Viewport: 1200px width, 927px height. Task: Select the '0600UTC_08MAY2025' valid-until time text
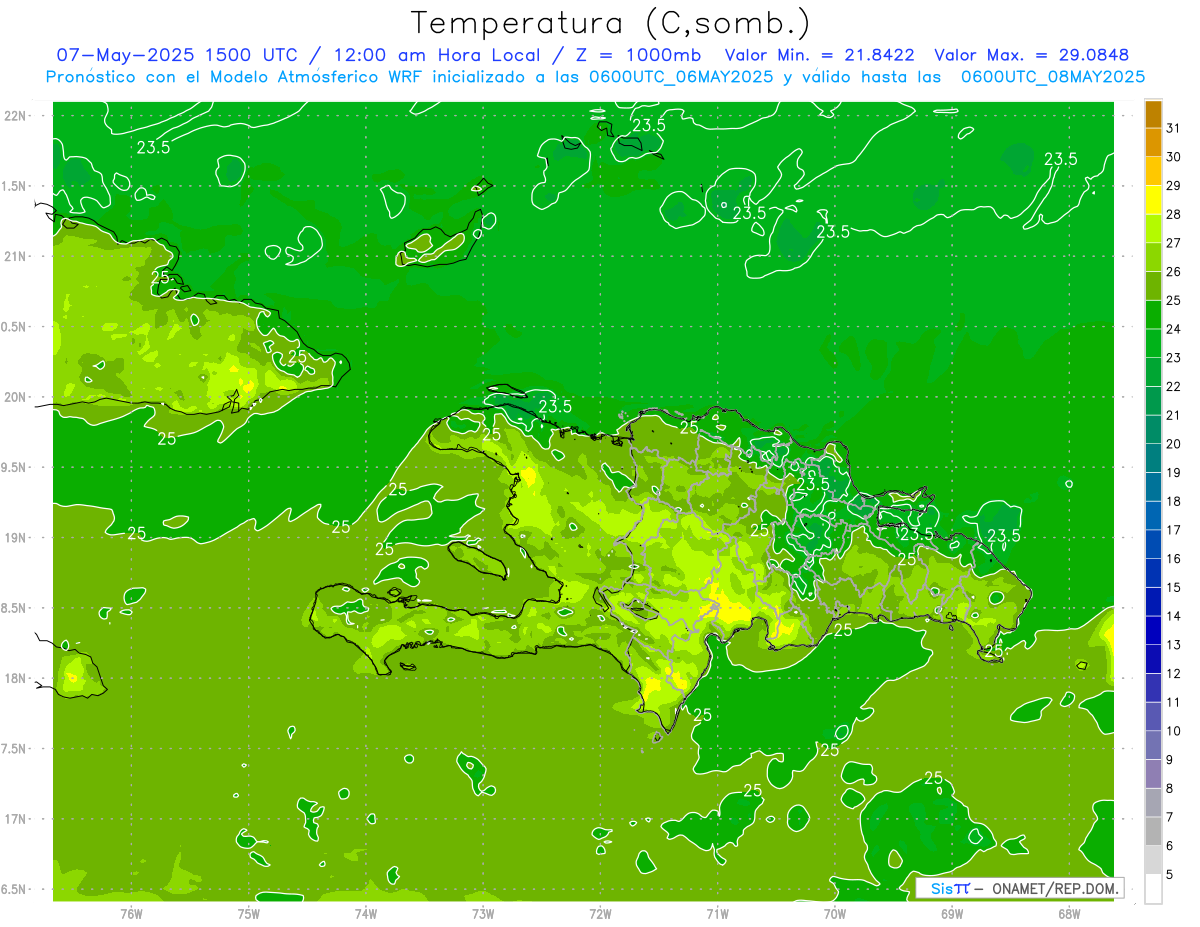tap(1053, 76)
